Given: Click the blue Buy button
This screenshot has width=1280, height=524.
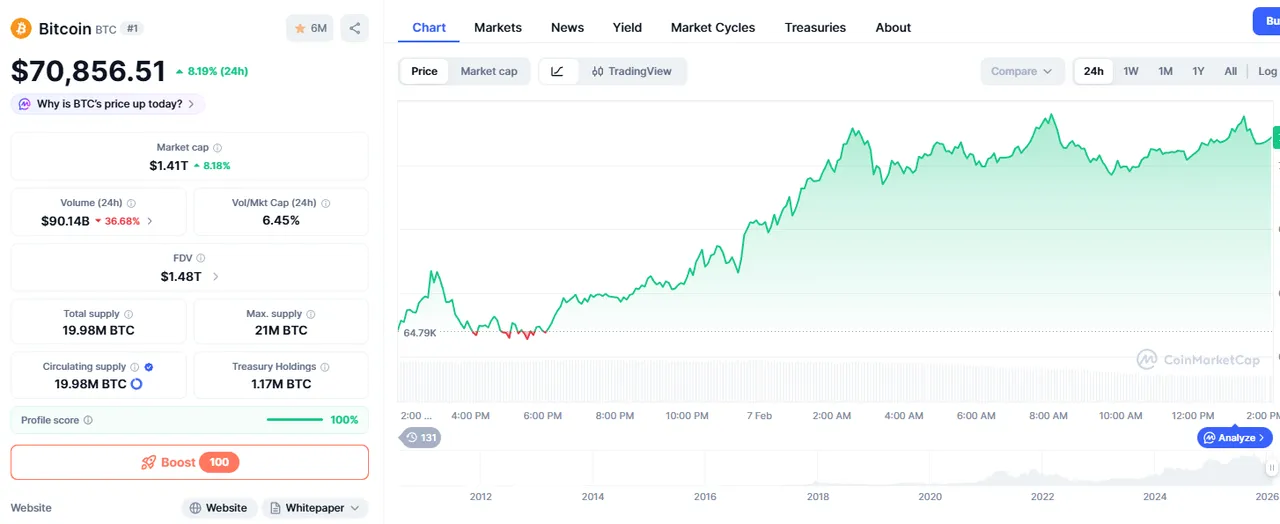Looking at the screenshot, I should click(x=1266, y=21).
